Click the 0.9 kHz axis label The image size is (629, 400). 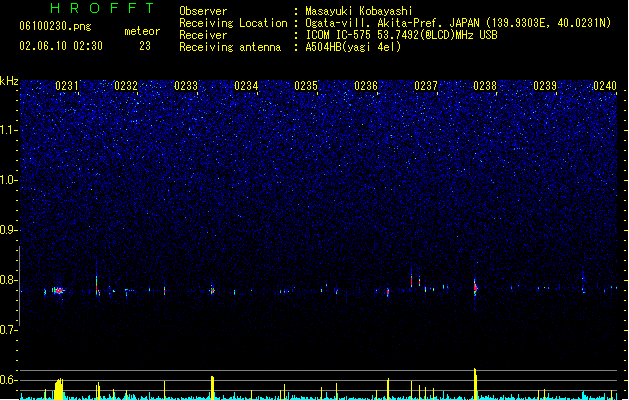point(8,230)
